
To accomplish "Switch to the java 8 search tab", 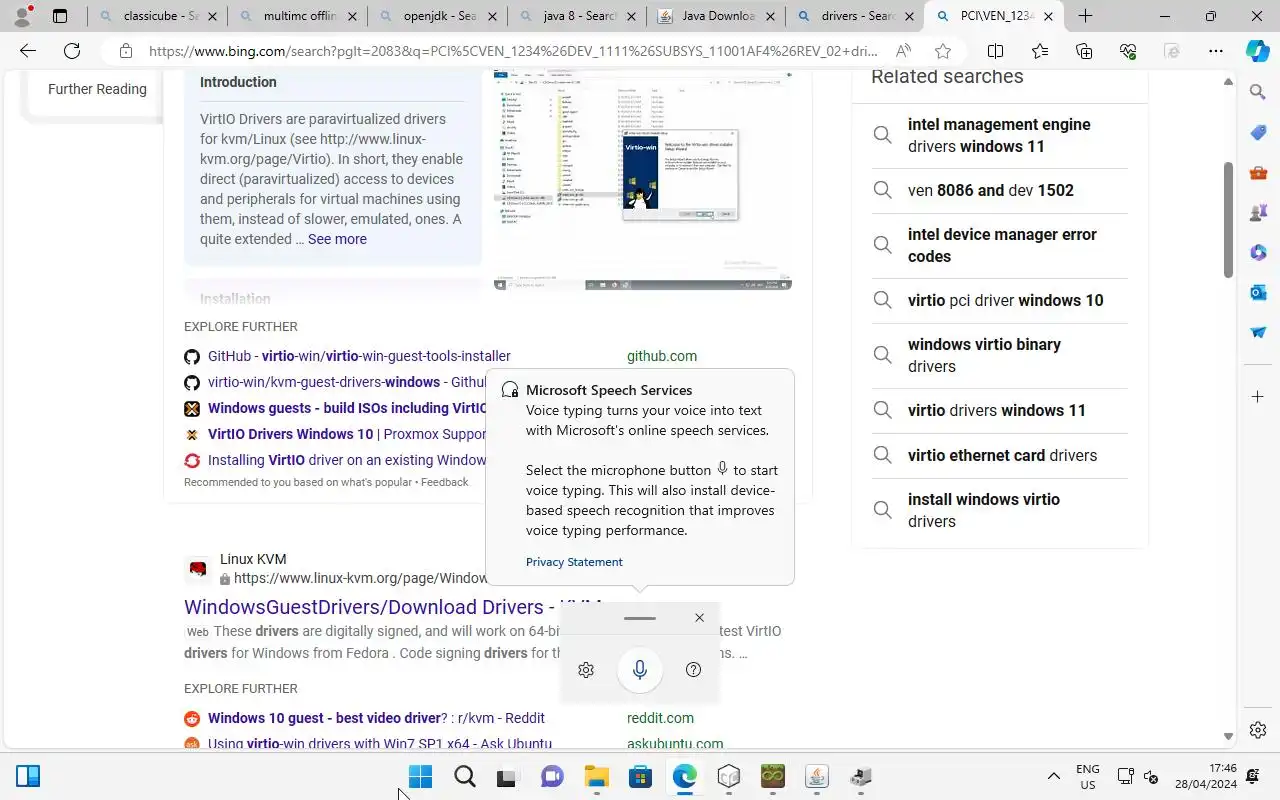I will pyautogui.click(x=577, y=16).
